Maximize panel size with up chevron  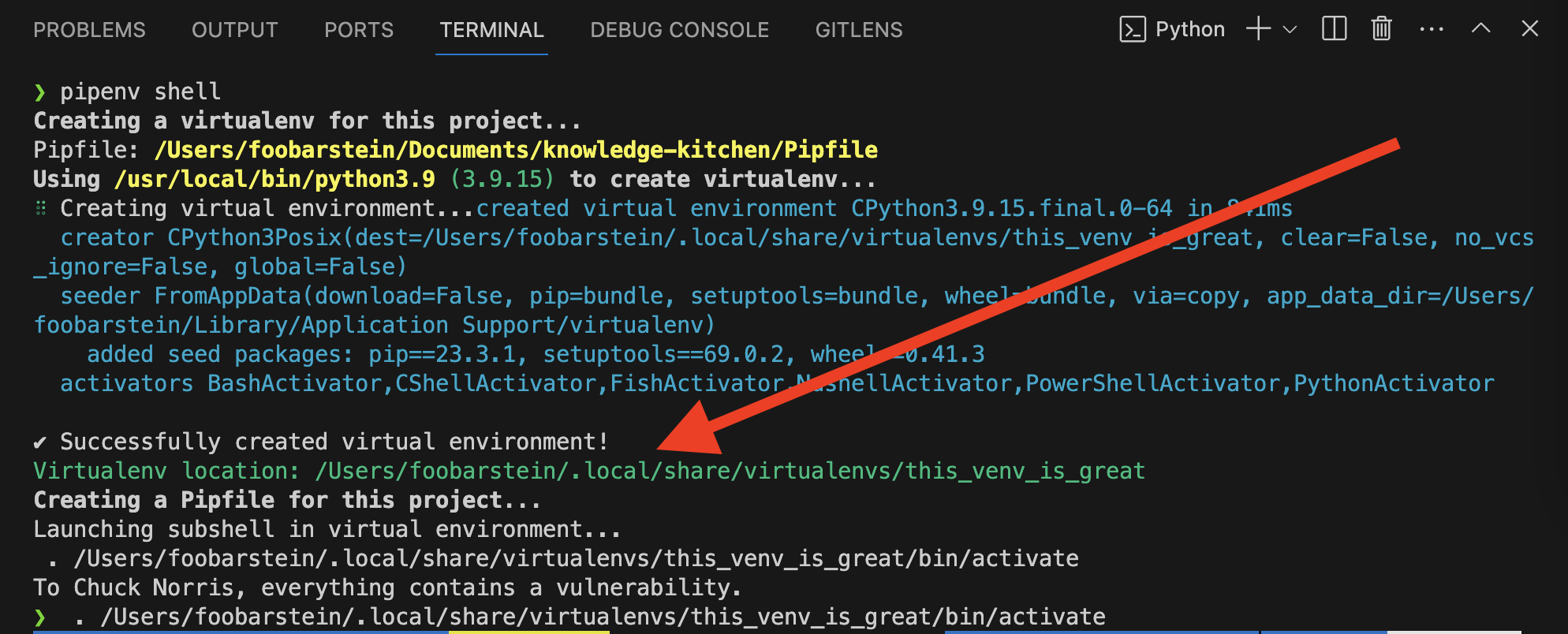[x=1481, y=28]
